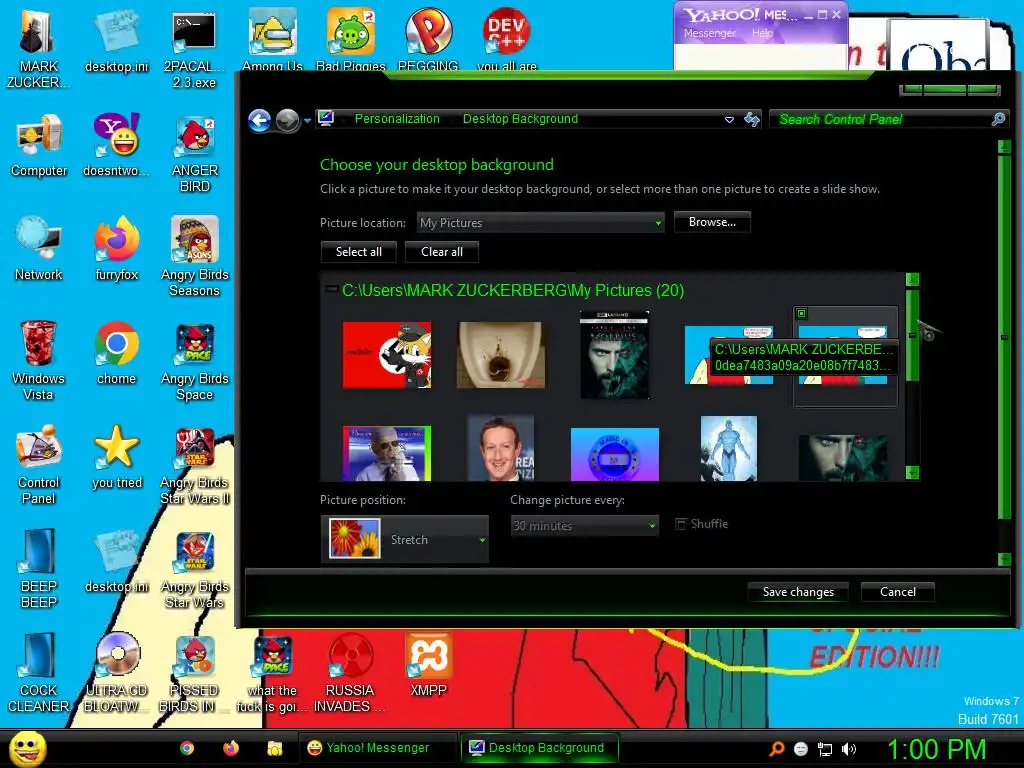
Task: Click the Cancel button
Action: click(x=897, y=592)
